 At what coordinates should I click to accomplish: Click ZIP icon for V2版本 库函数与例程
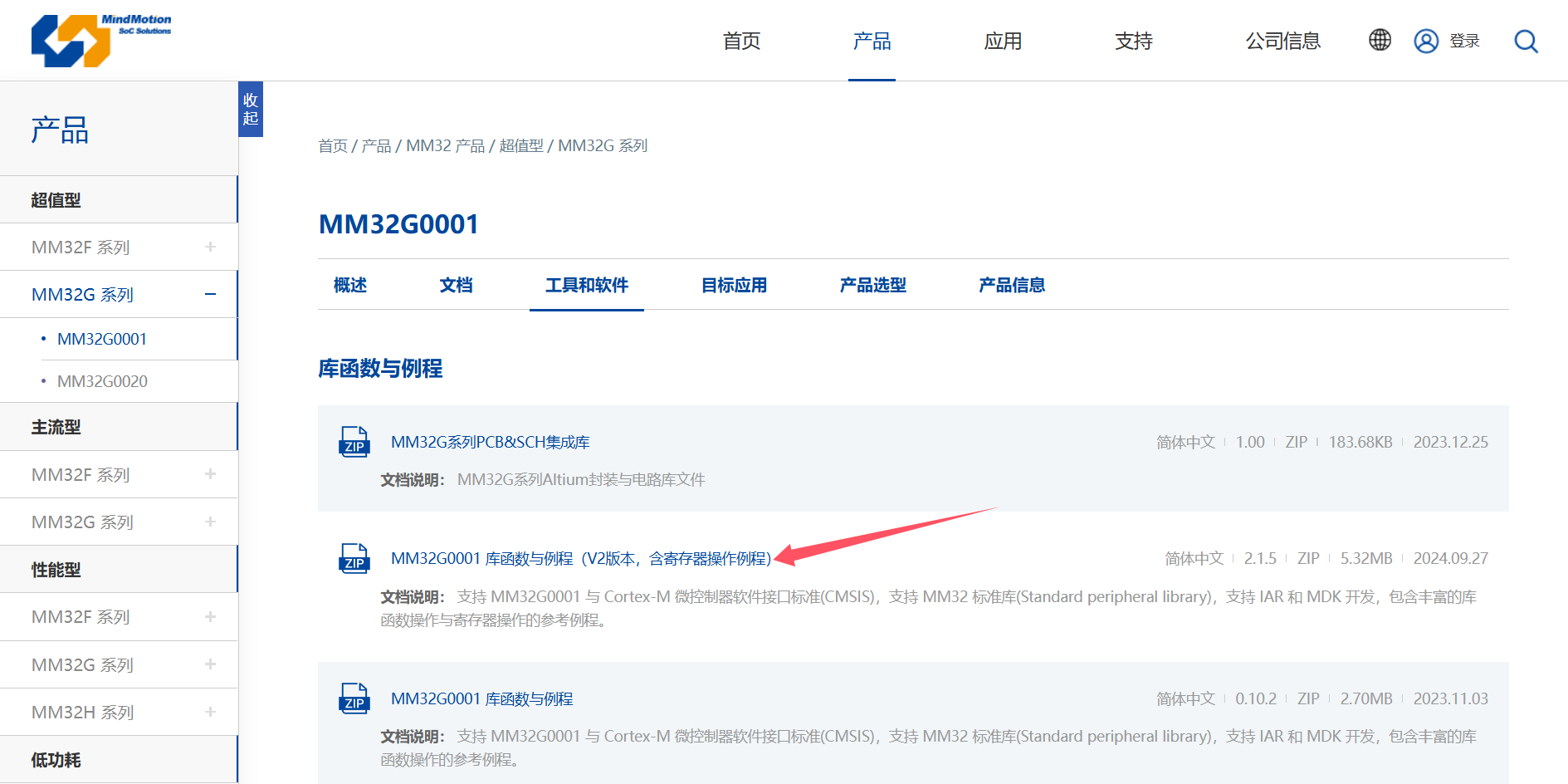click(x=354, y=558)
